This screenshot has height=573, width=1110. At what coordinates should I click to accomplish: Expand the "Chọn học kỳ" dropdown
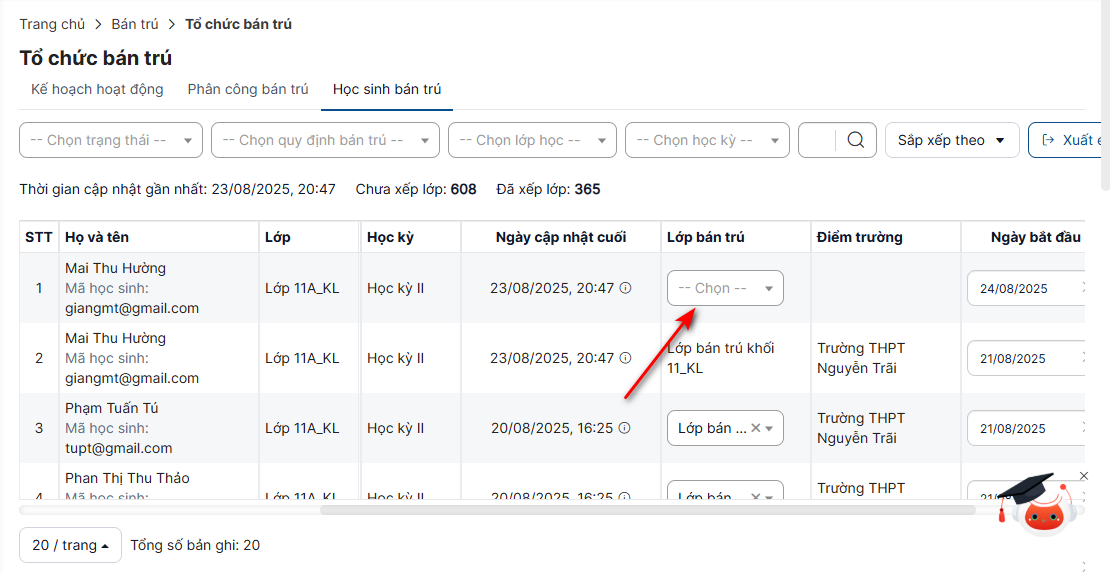click(707, 140)
